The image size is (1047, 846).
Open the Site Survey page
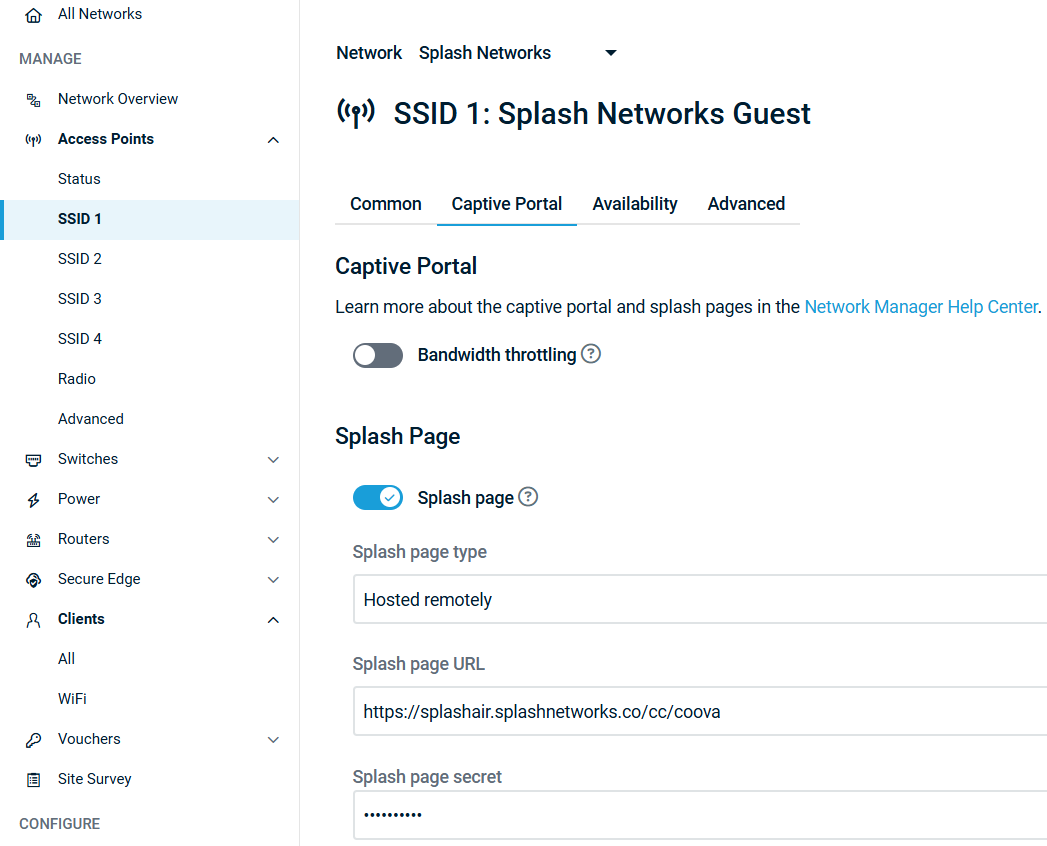95,779
